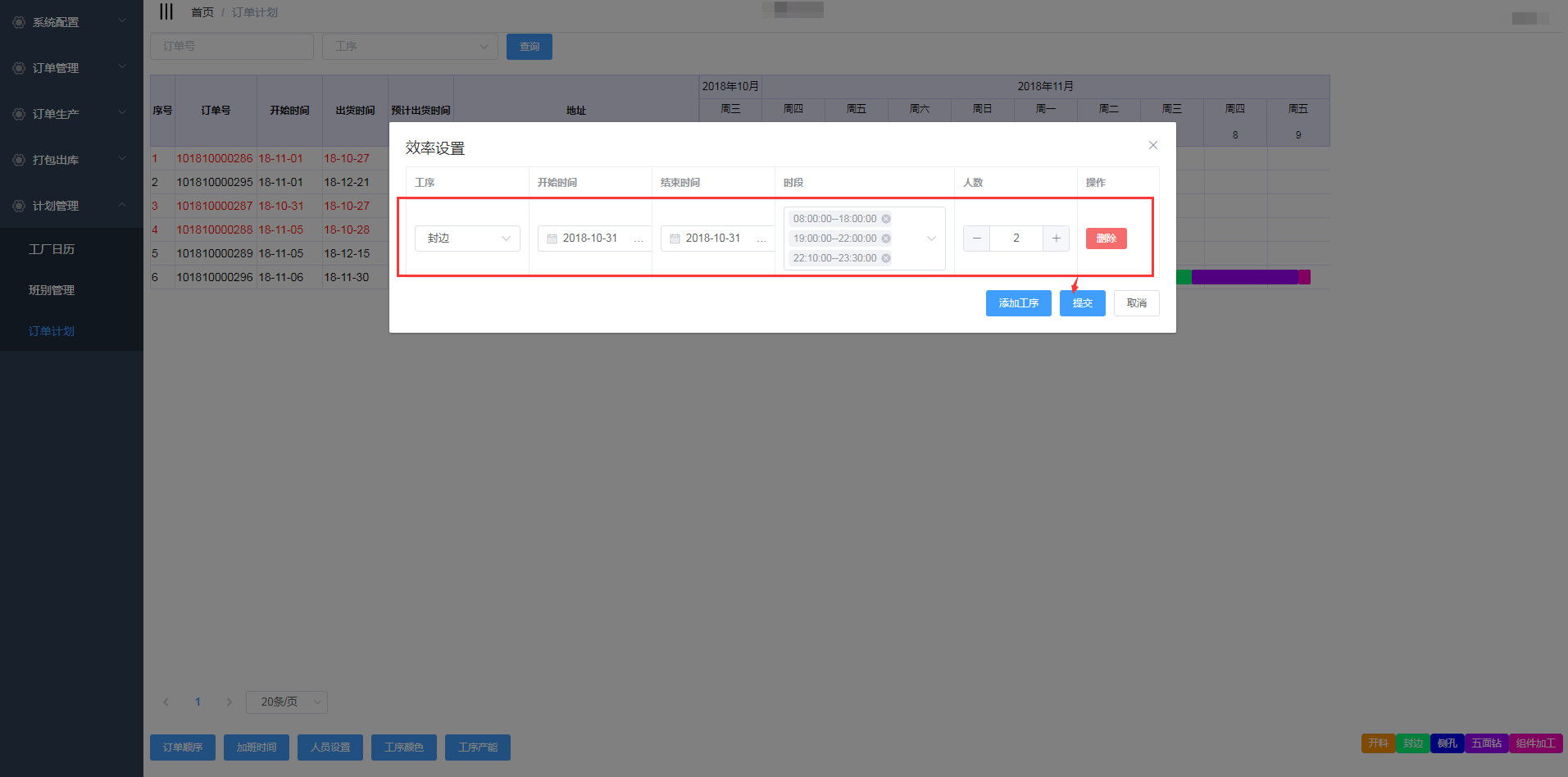
Task: Remove the 22:10:00--23:30:00 time slot tag
Action: point(886,258)
